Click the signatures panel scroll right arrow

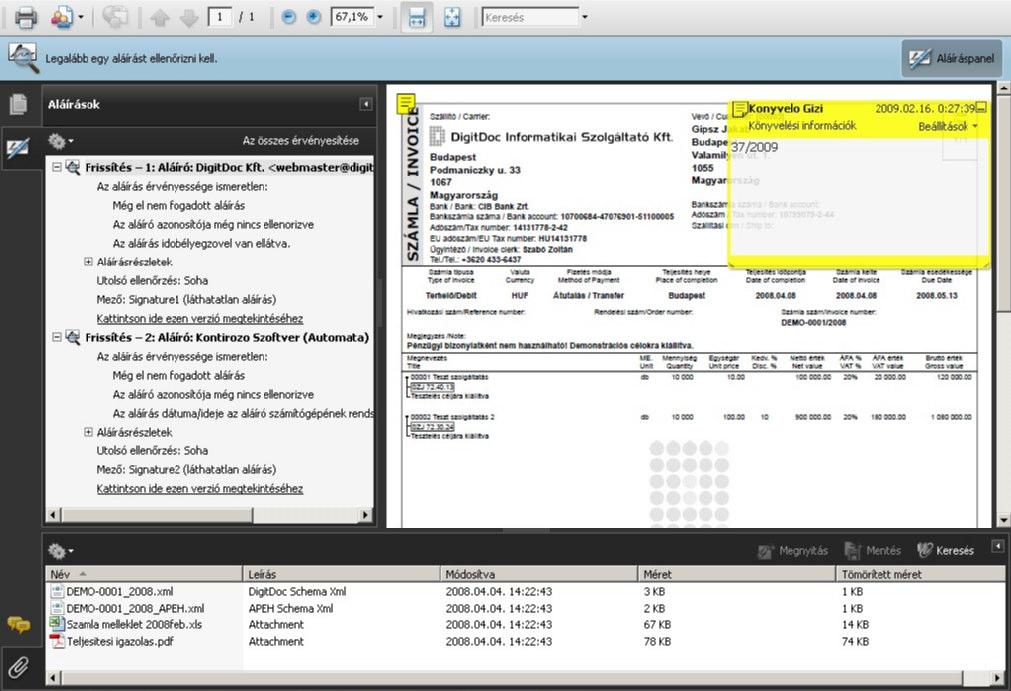[x=366, y=515]
